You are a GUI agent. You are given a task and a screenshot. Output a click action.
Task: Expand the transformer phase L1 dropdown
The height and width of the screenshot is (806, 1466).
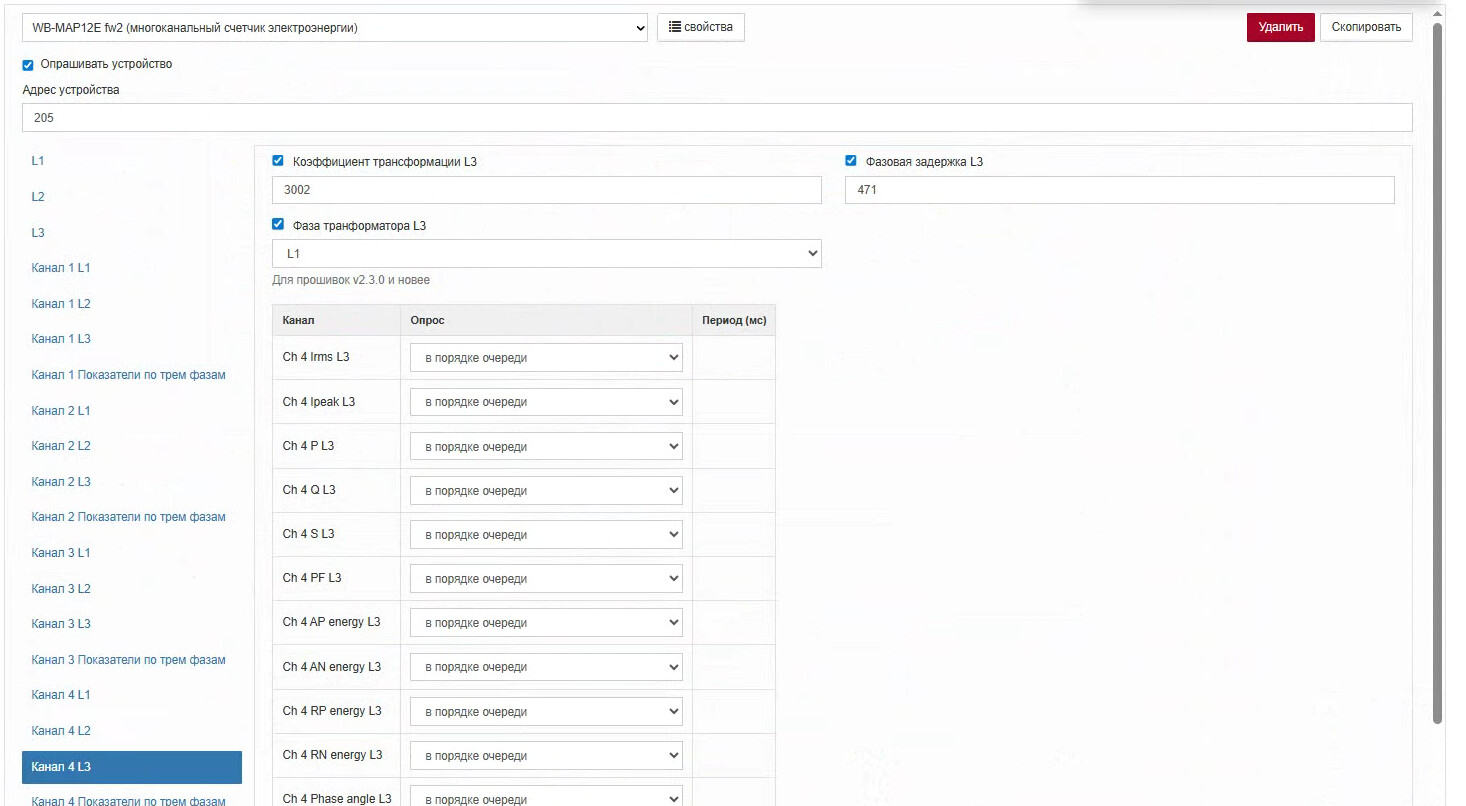[x=546, y=254]
